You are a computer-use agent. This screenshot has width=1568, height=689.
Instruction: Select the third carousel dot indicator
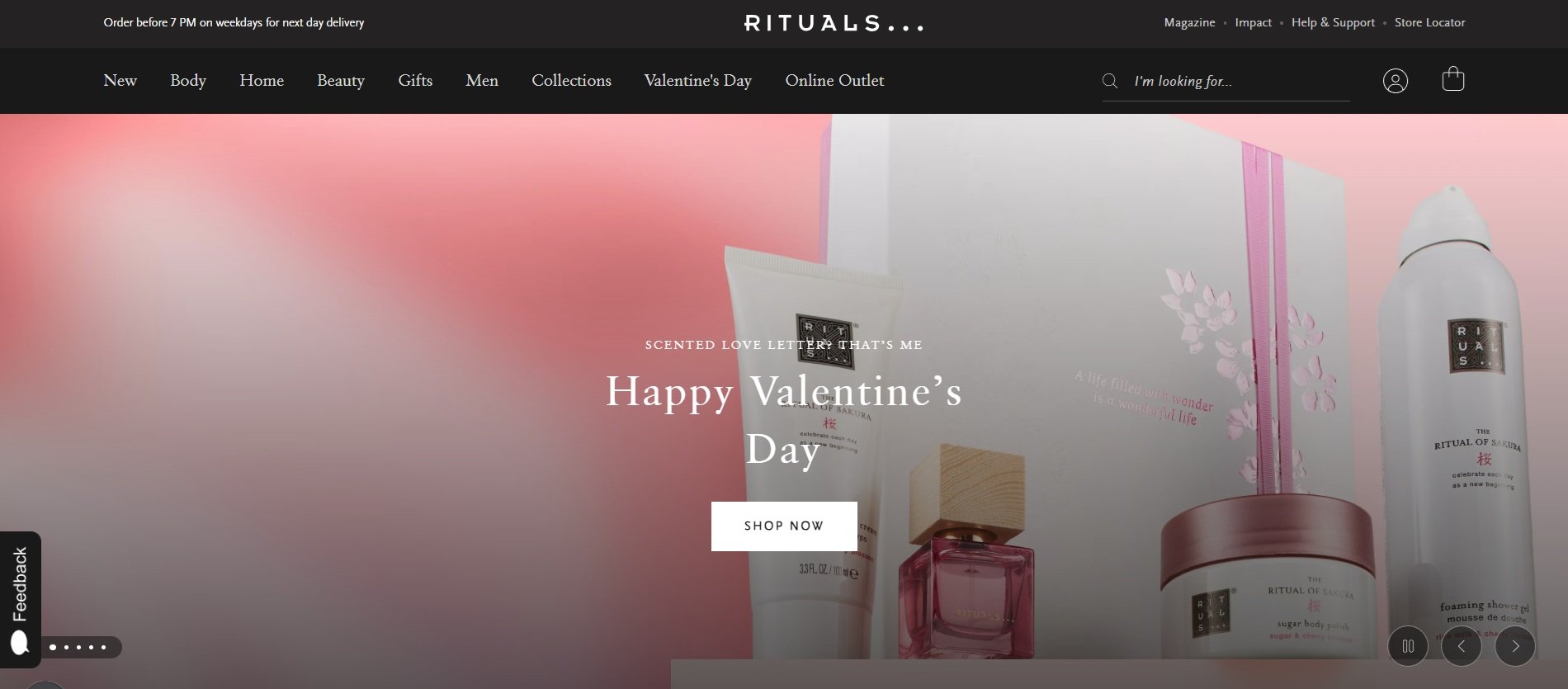(78, 647)
